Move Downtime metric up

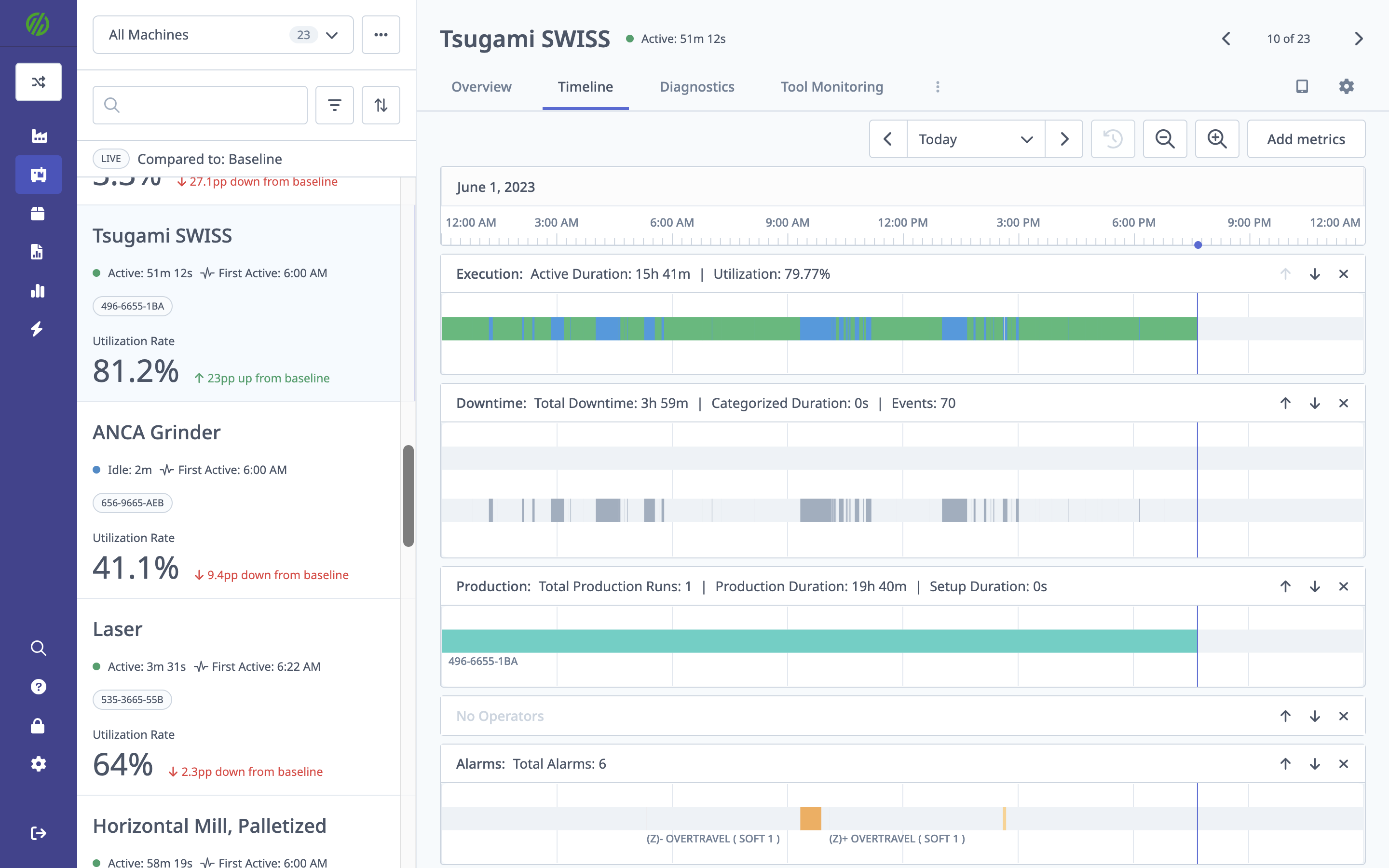pos(1285,403)
